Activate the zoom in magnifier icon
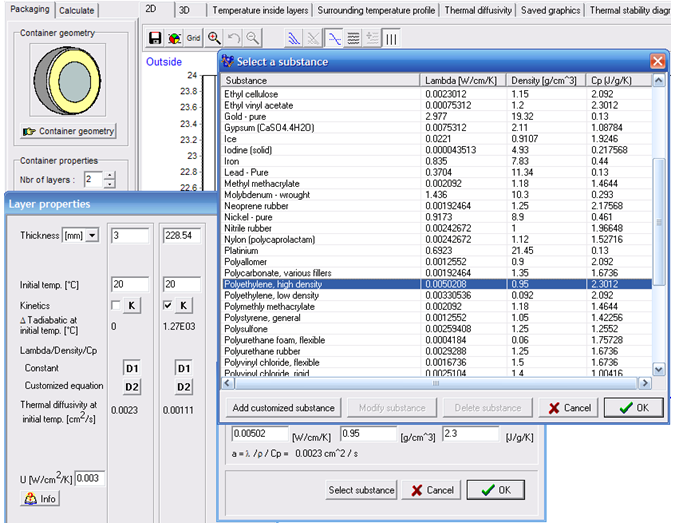 tap(214, 39)
